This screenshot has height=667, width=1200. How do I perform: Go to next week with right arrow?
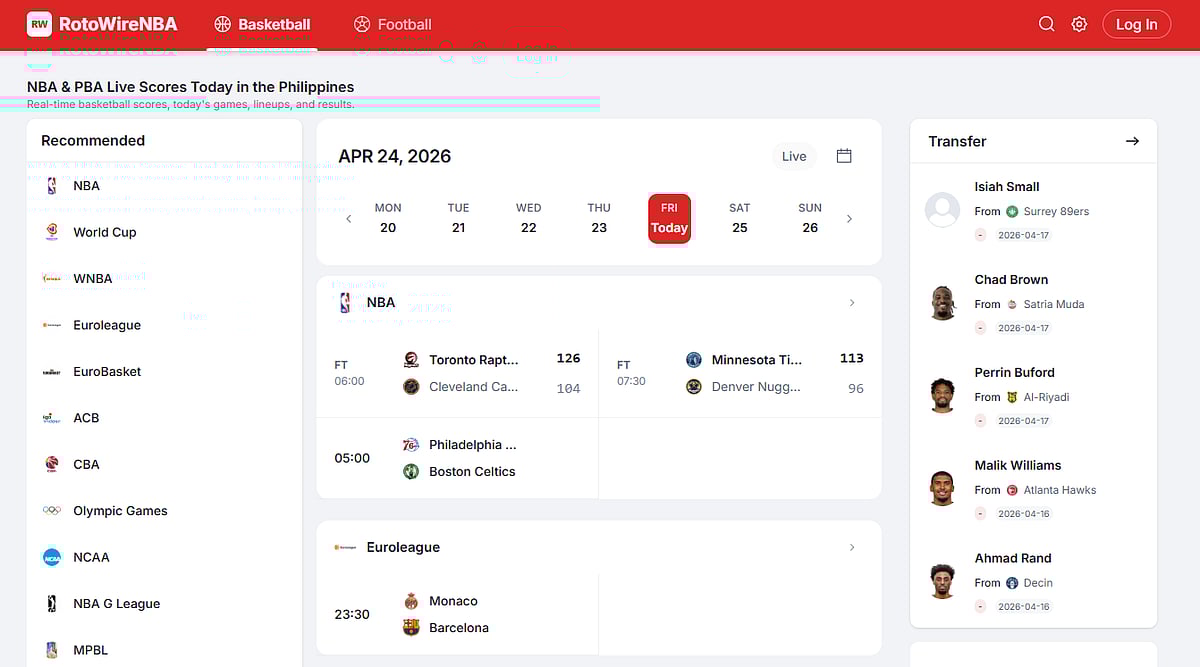click(849, 219)
